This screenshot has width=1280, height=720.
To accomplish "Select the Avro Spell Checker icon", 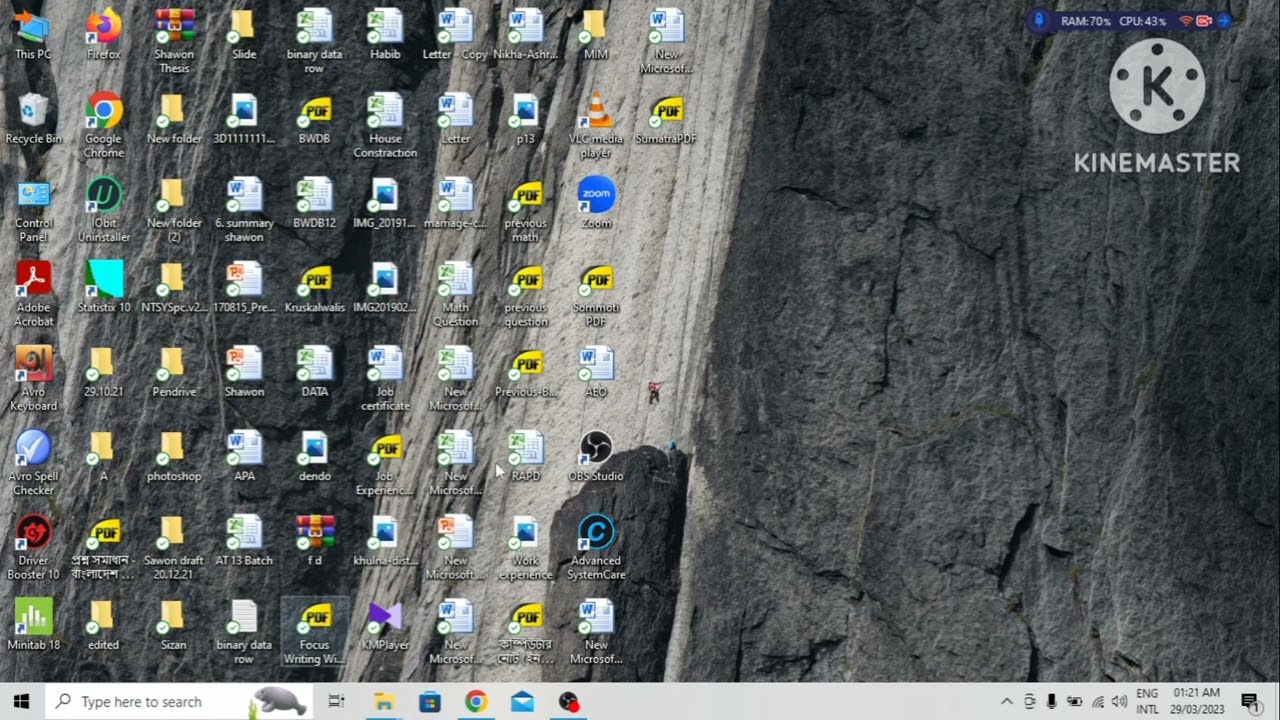I will (x=33, y=463).
